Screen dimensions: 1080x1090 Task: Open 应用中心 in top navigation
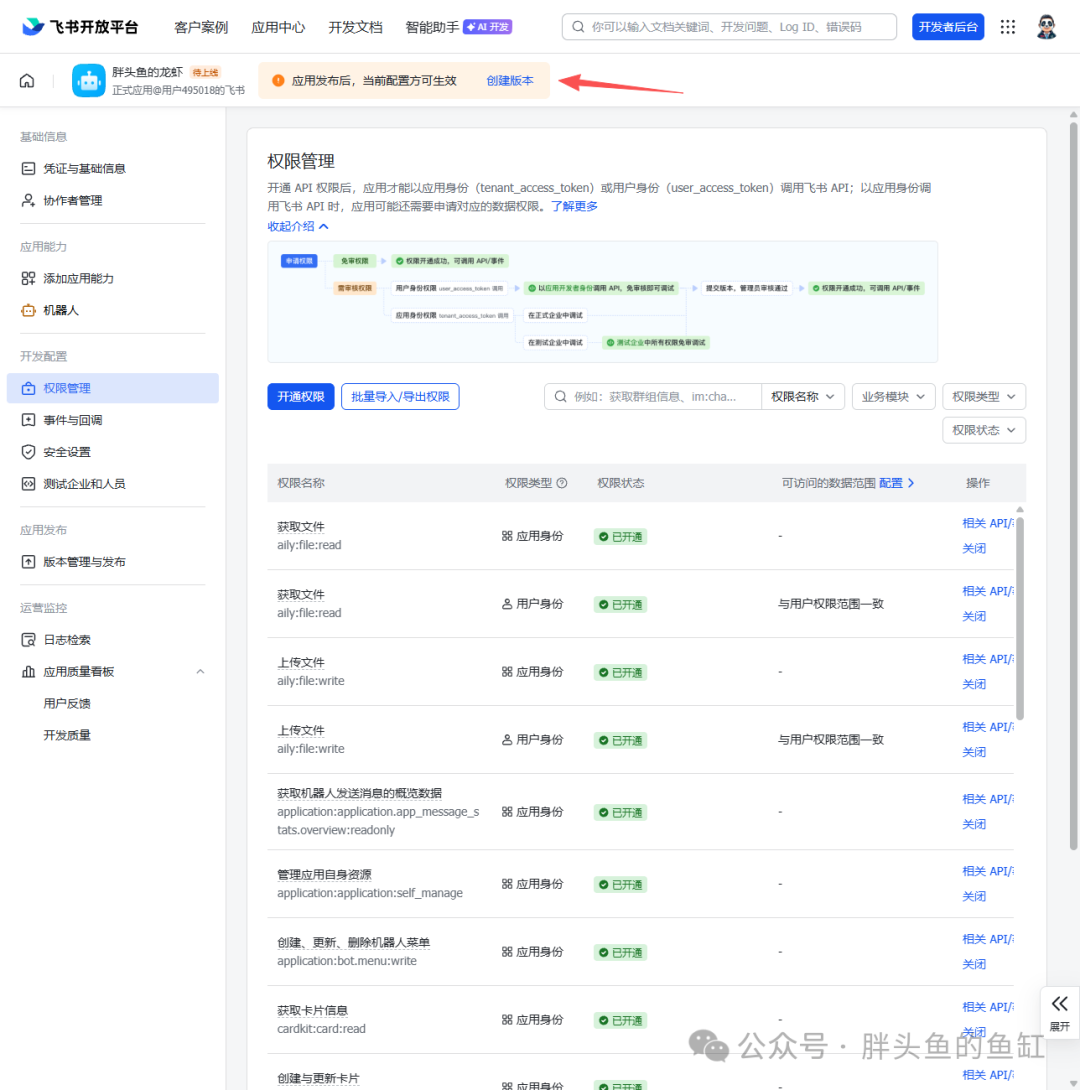[278, 27]
